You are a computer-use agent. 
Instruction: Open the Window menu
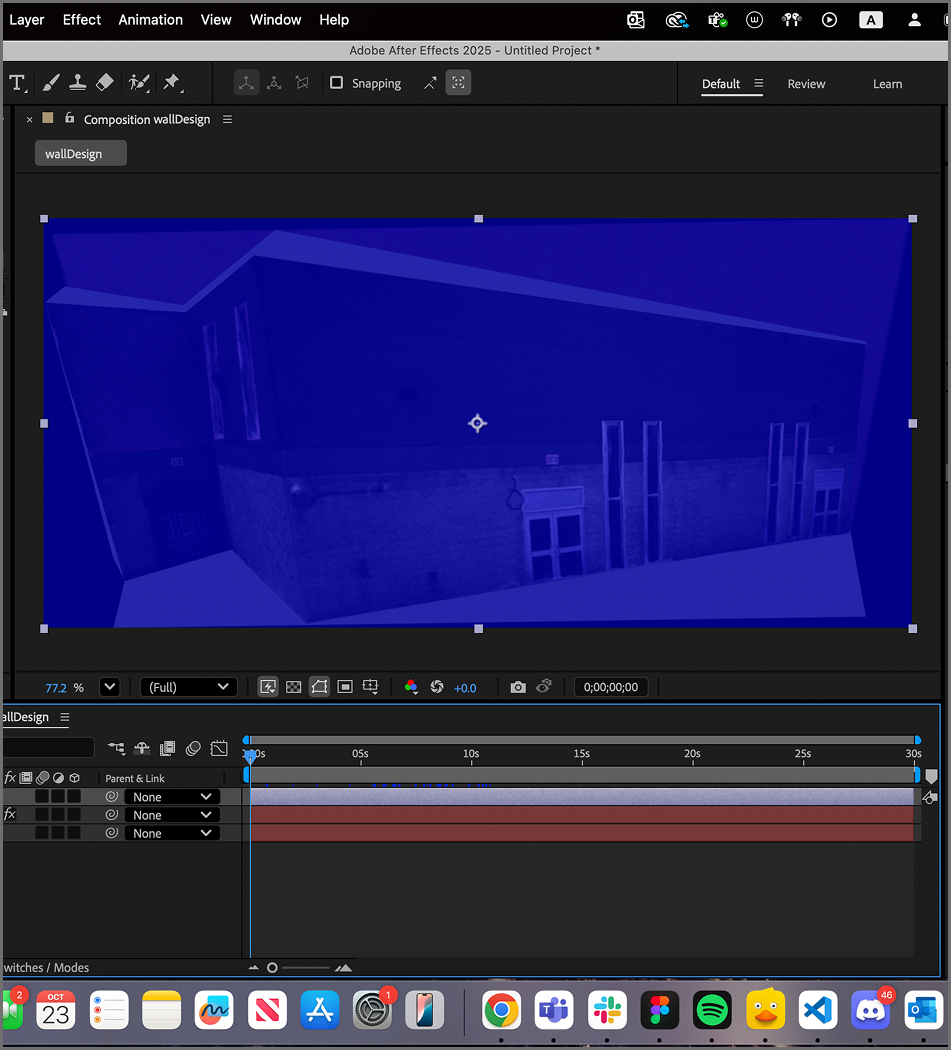275,19
